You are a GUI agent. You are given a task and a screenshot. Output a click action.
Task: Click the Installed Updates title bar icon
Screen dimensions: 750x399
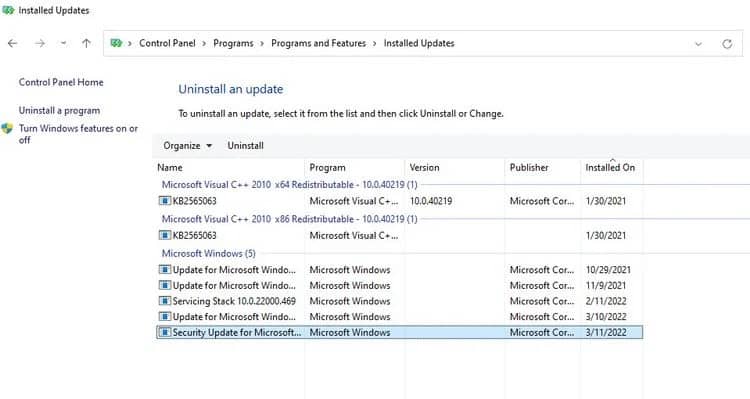pos(8,10)
